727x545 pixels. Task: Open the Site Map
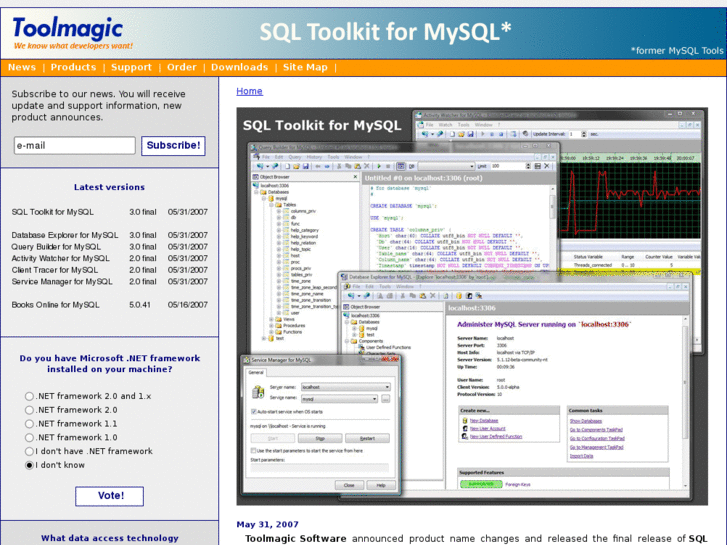point(305,67)
